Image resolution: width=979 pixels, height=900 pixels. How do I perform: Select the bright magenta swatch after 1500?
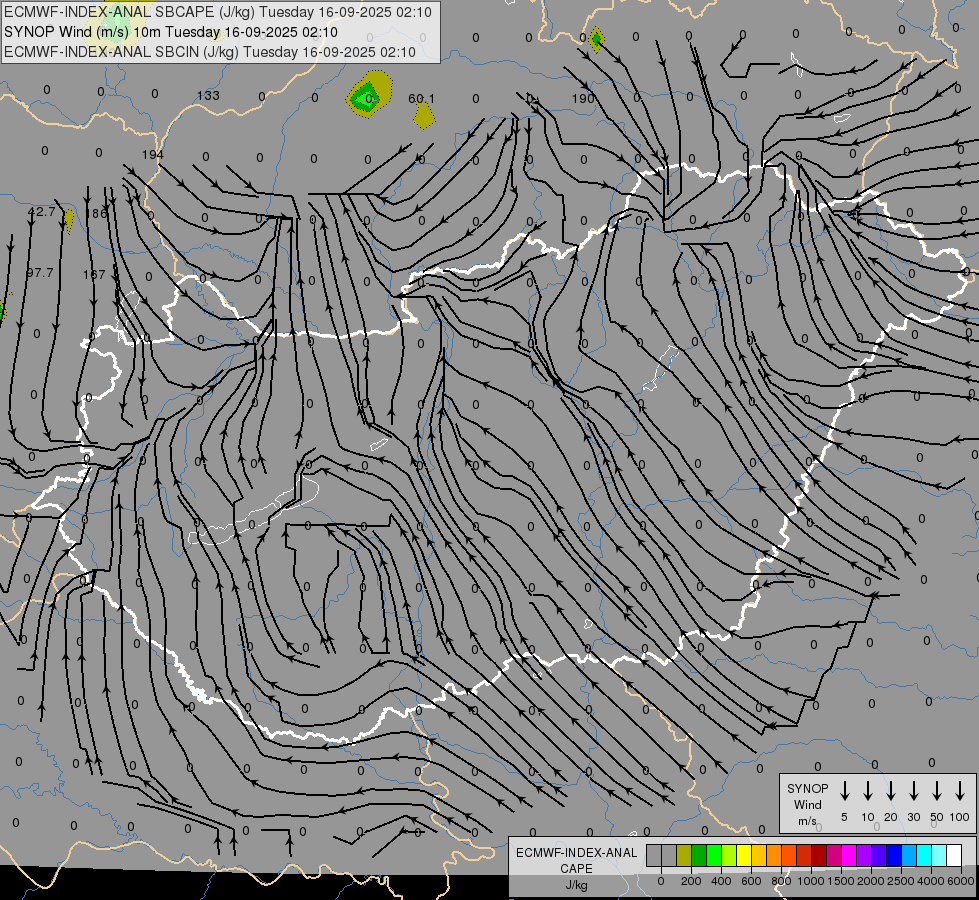pyautogui.click(x=849, y=855)
